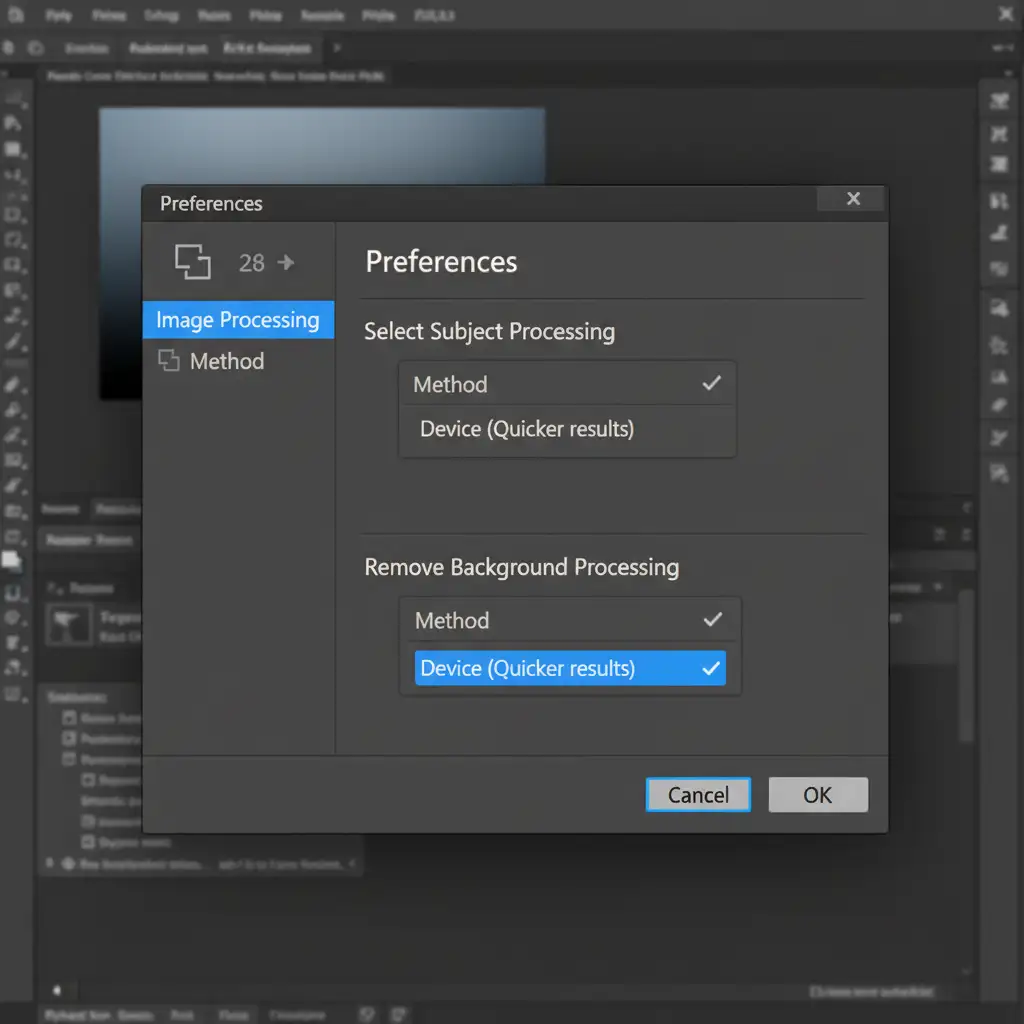Click the white foreground color swatch in left toolbar
This screenshot has height=1024, width=1024.
[x=11, y=562]
